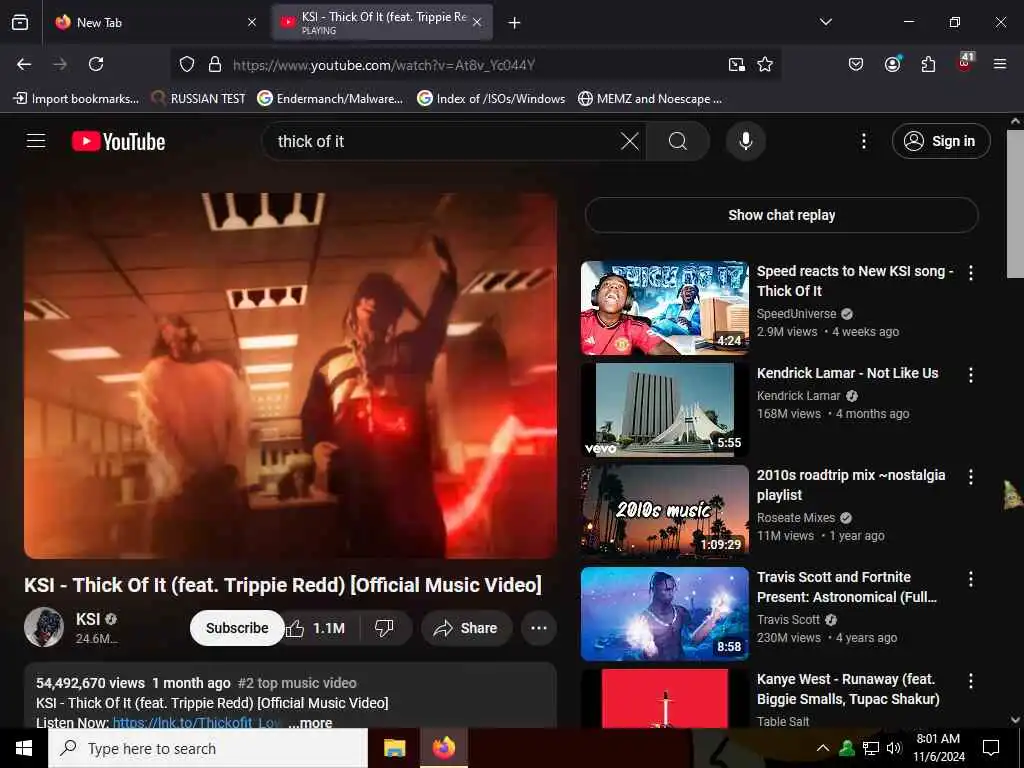Click the video player
The width and height of the screenshot is (1024, 768).
coord(290,376)
